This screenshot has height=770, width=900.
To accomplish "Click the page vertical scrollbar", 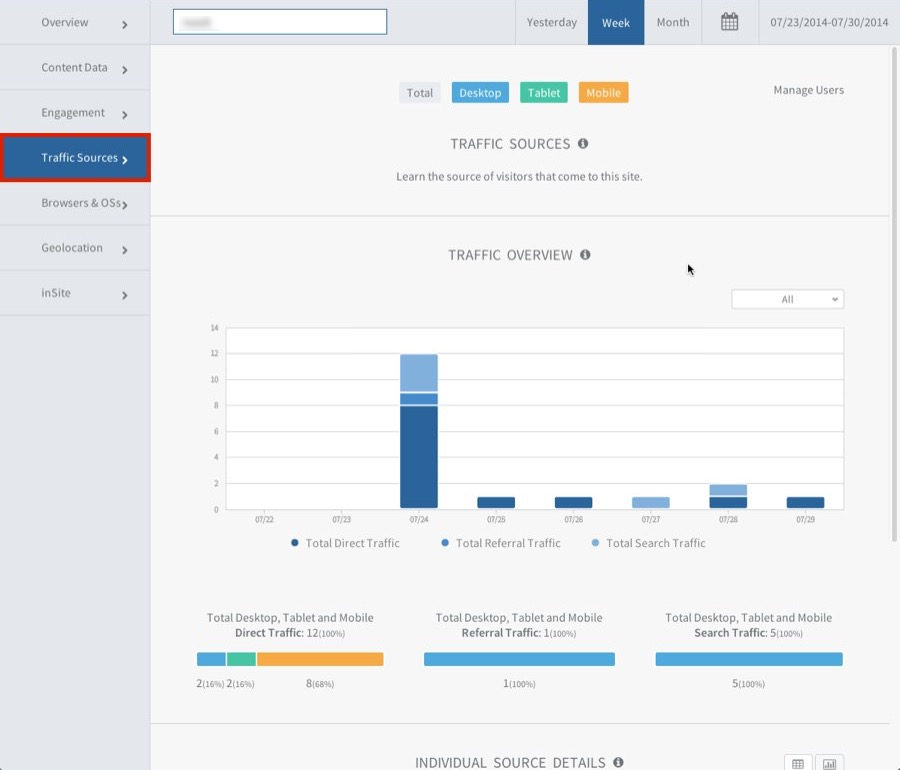I will [894, 294].
